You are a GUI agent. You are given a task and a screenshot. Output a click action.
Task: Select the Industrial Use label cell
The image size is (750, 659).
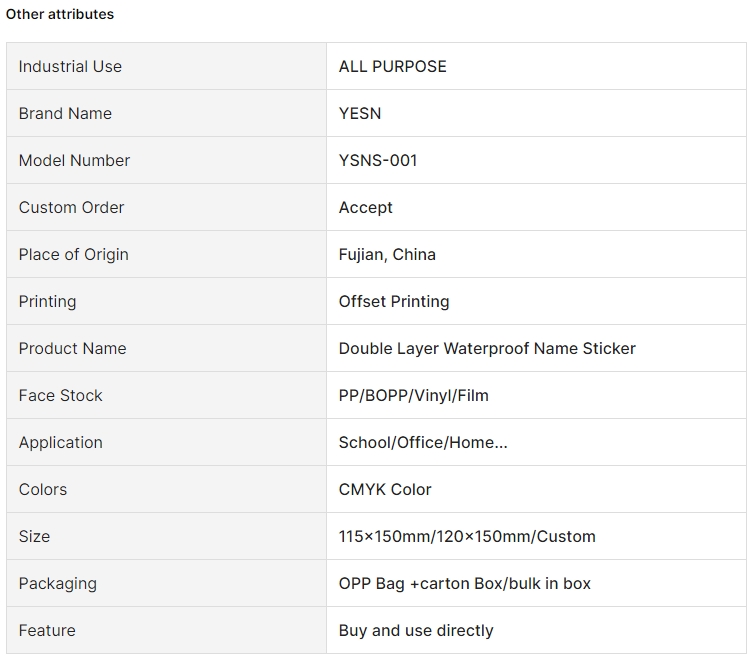(166, 66)
